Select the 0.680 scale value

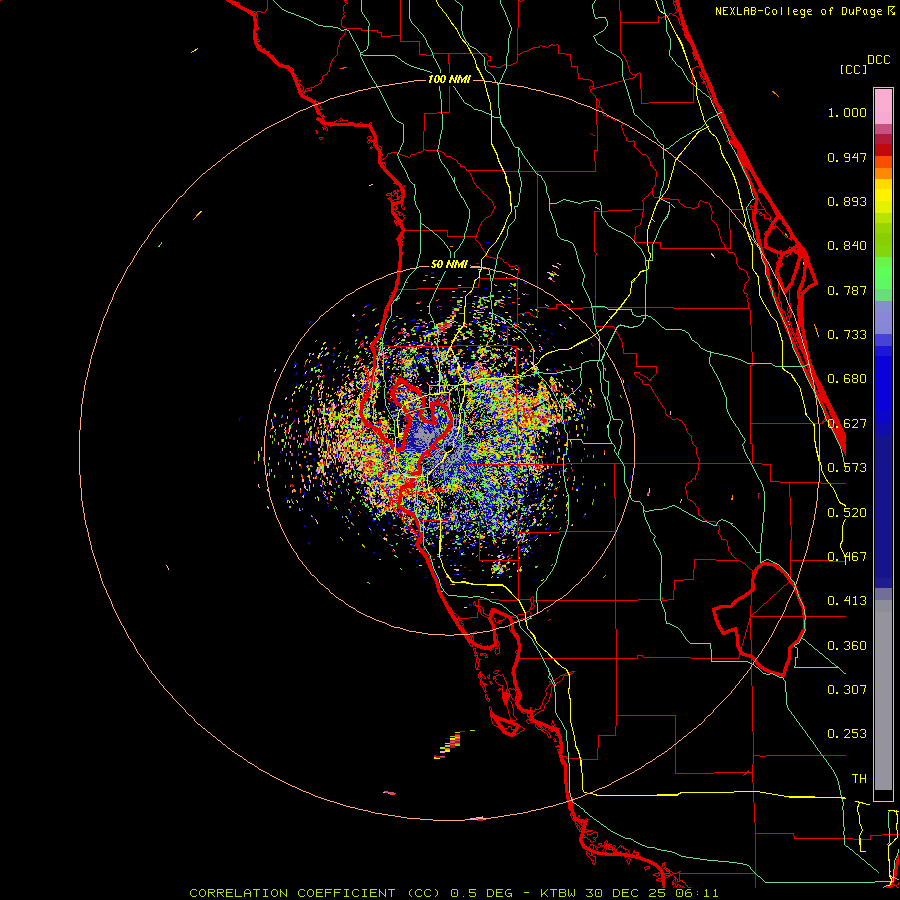847,379
